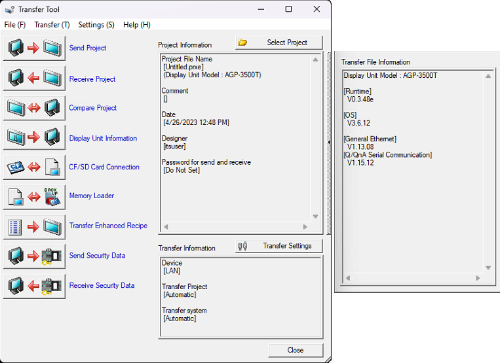This screenshot has height=363, width=500.
Task: Open the File (F) menu
Action: pyautogui.click(x=15, y=25)
